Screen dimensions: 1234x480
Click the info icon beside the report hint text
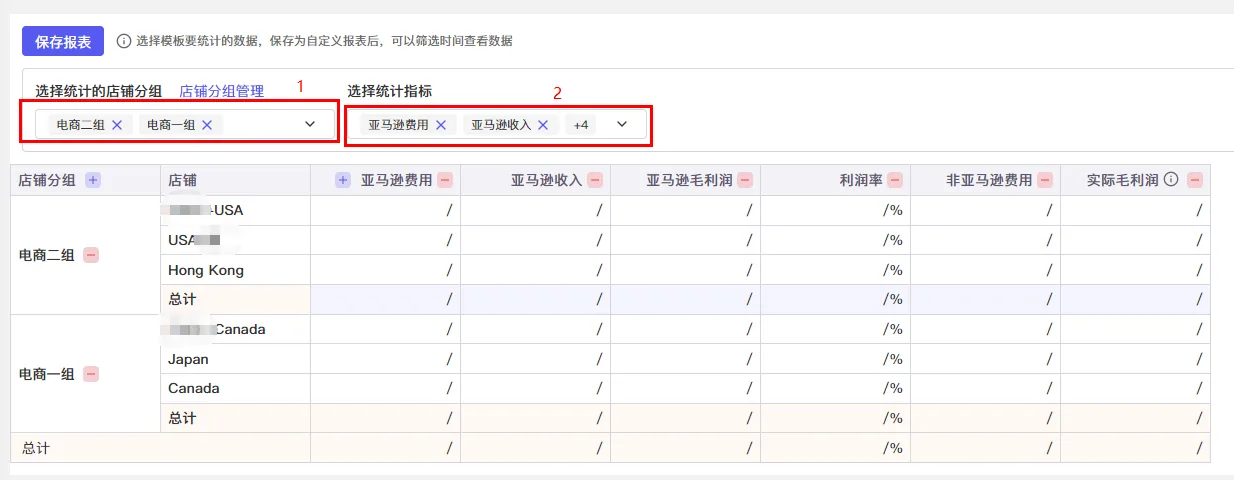(x=124, y=42)
